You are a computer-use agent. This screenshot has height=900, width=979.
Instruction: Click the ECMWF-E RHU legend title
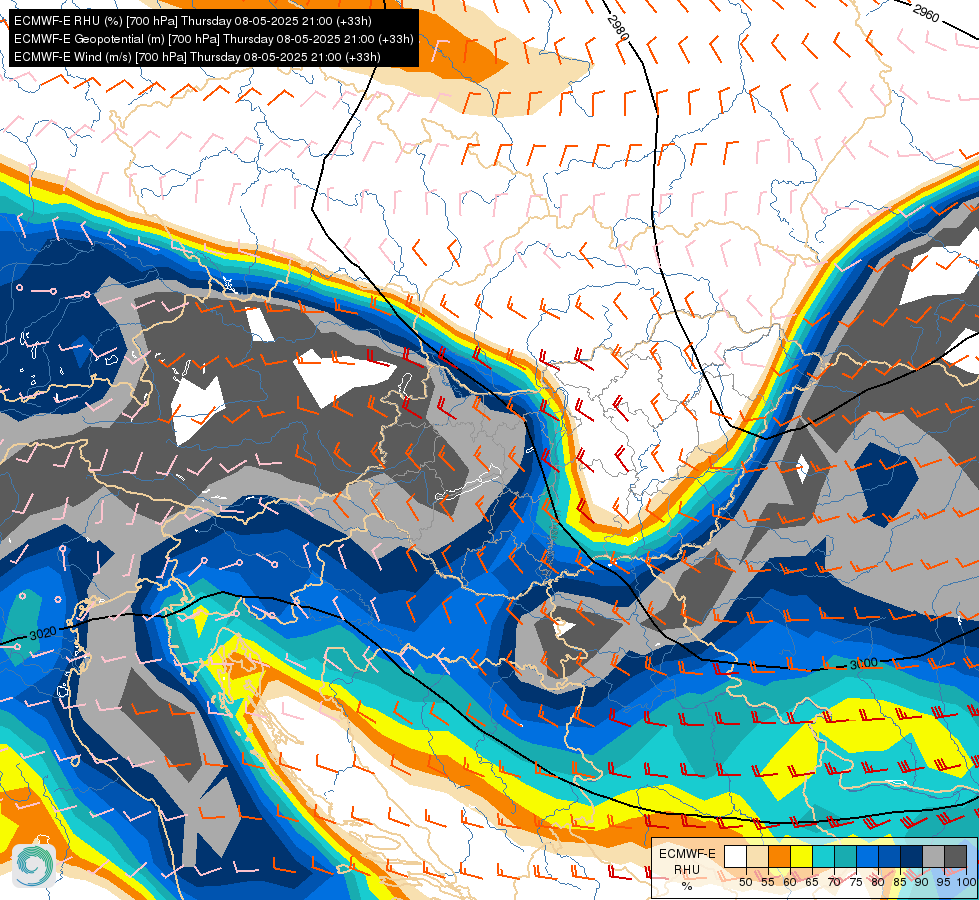(x=687, y=861)
